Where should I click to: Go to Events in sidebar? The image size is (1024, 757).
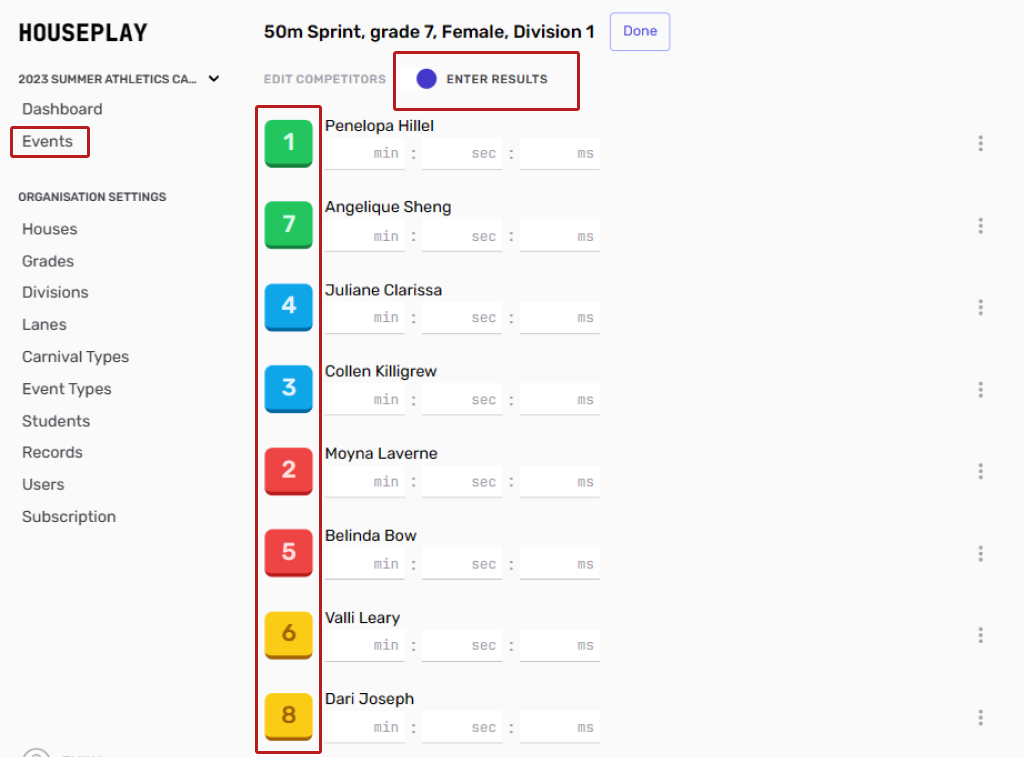(48, 141)
